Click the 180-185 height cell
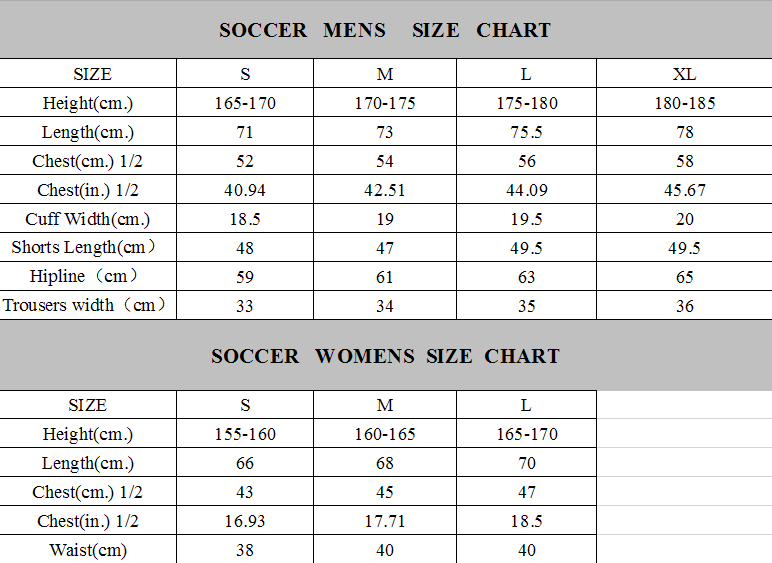Image resolution: width=772 pixels, height=563 pixels. pyautogui.click(x=684, y=103)
